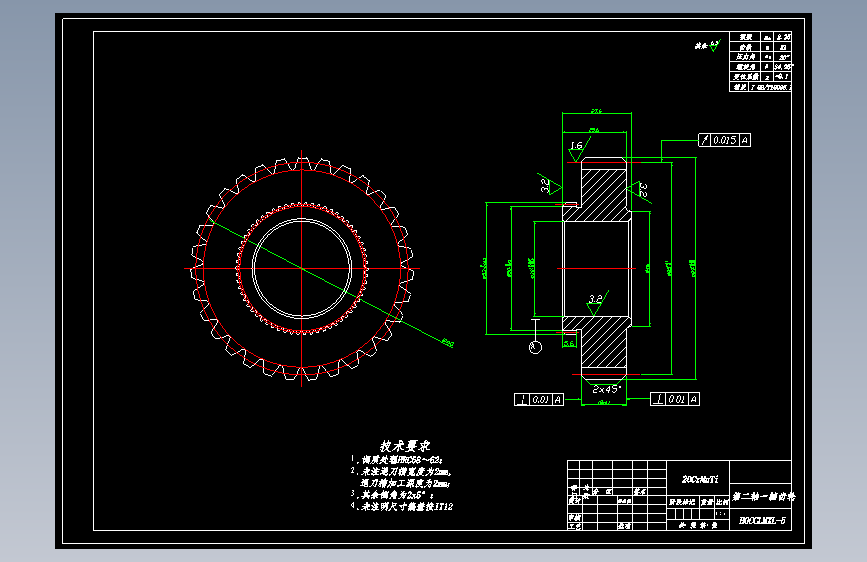This screenshot has height=562, width=867.
Task: Select the 20CrMnTi material cell
Action: click(x=700, y=480)
